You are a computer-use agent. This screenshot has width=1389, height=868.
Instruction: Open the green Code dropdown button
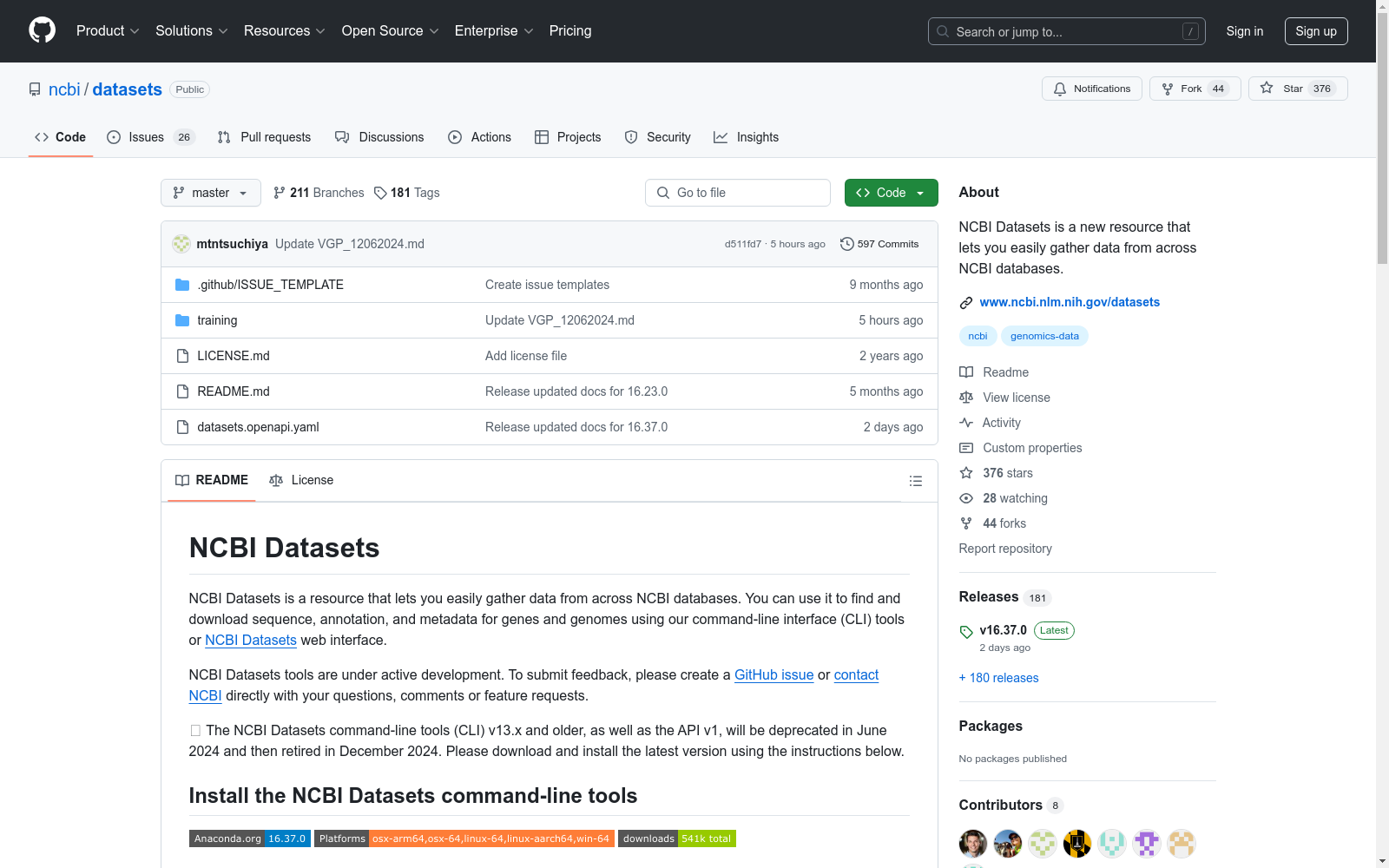[892, 193]
